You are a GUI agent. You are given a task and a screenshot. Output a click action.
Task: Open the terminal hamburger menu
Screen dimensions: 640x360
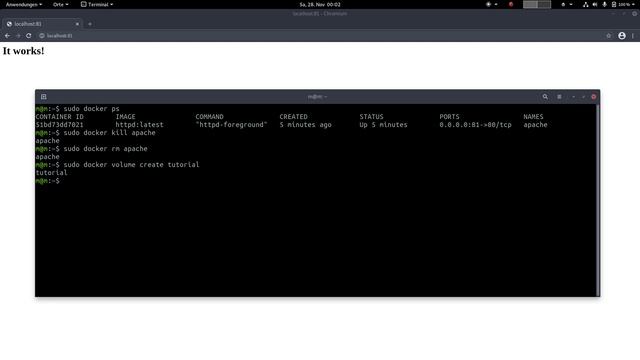[x=559, y=97]
